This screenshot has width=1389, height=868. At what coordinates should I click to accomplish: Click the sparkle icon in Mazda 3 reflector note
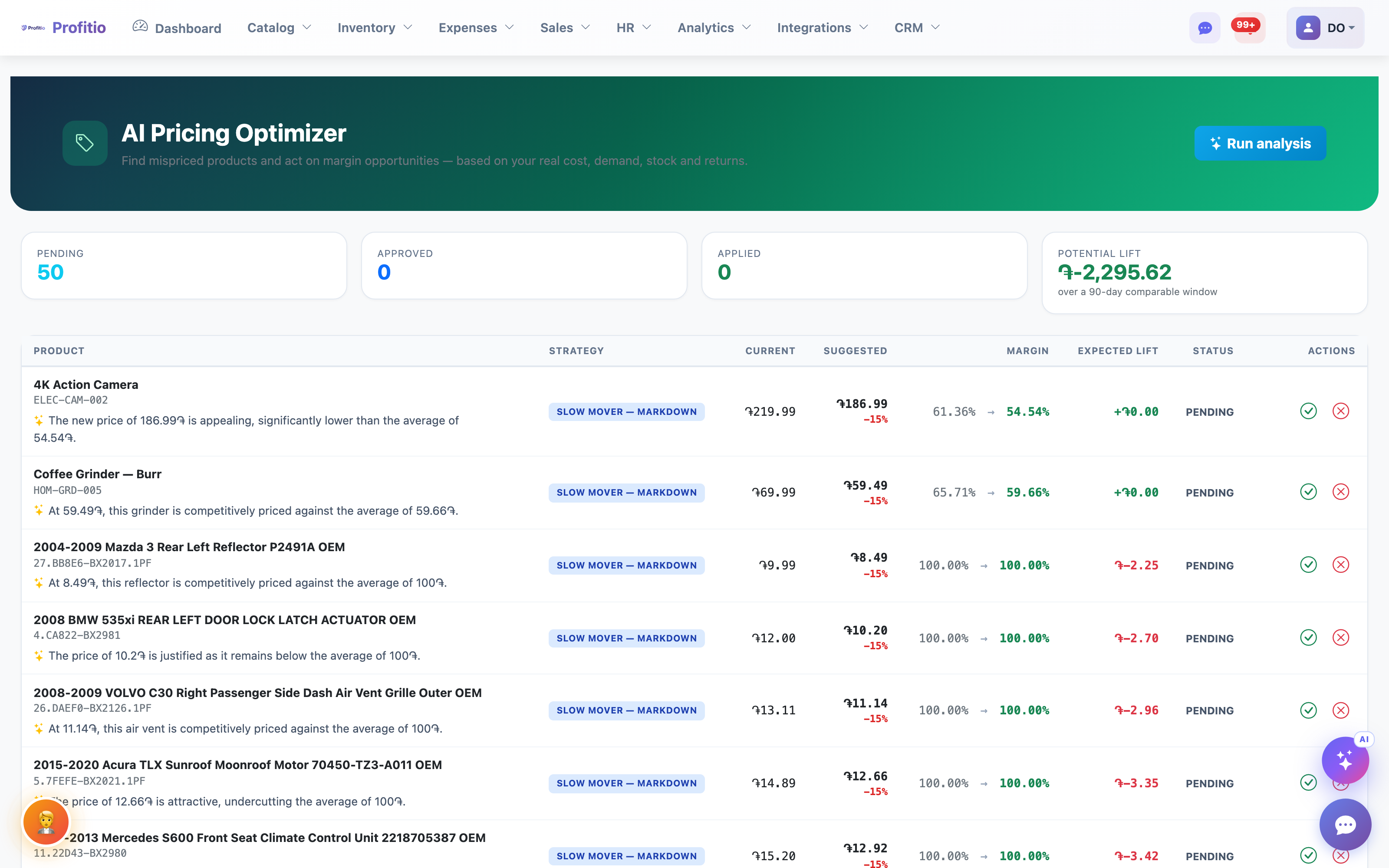[x=39, y=583]
